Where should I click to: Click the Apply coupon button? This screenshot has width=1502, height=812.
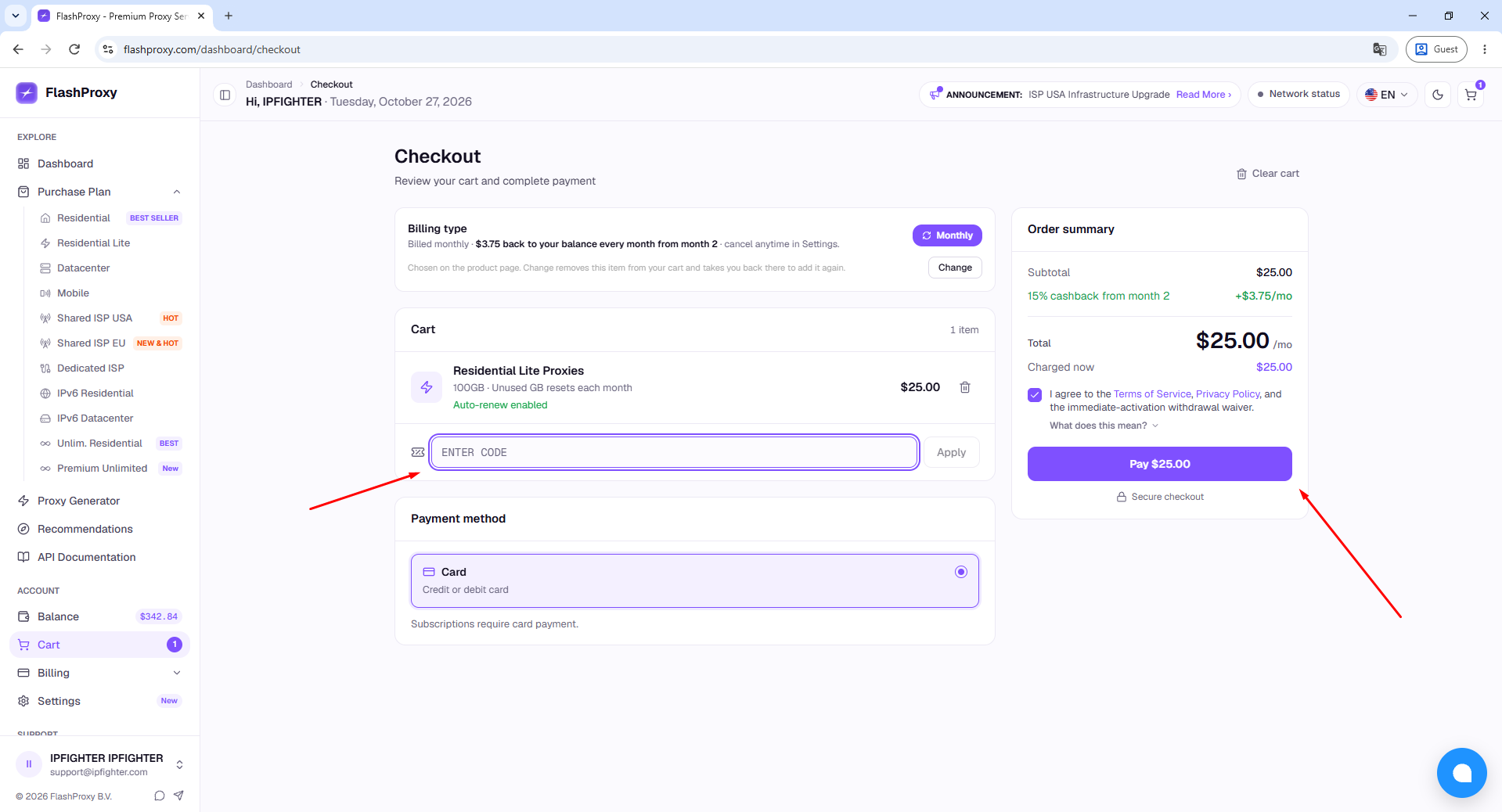click(951, 452)
